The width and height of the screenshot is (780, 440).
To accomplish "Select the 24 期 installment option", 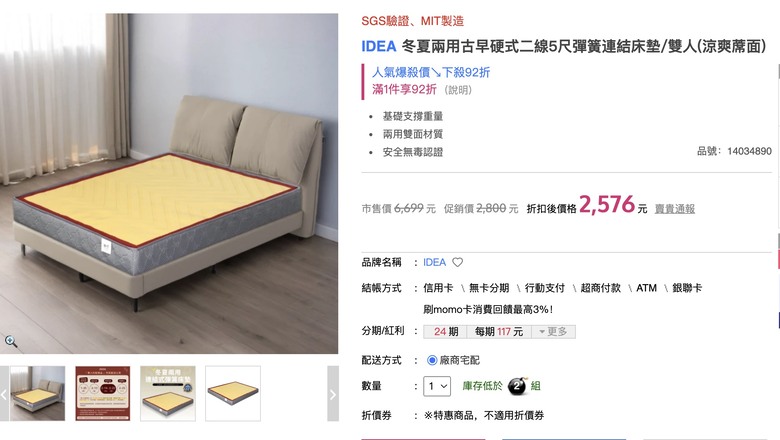I will [445, 332].
